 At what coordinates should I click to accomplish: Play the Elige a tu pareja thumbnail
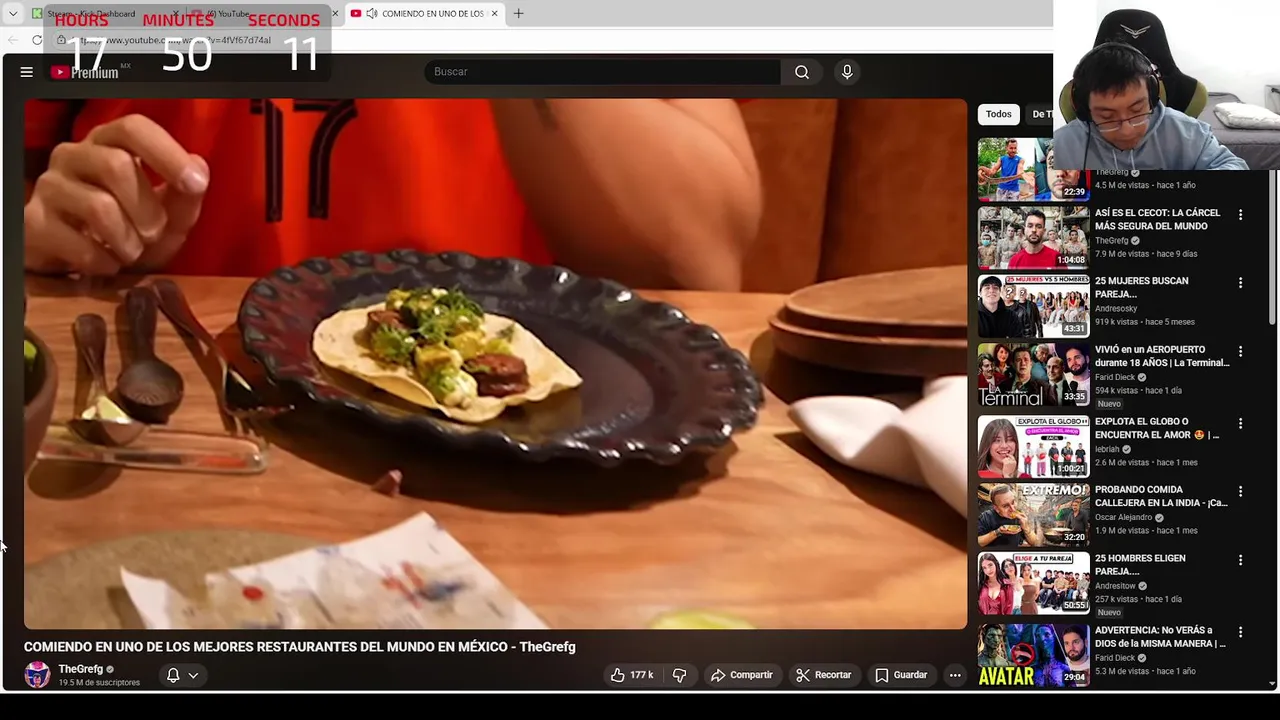click(x=1033, y=582)
